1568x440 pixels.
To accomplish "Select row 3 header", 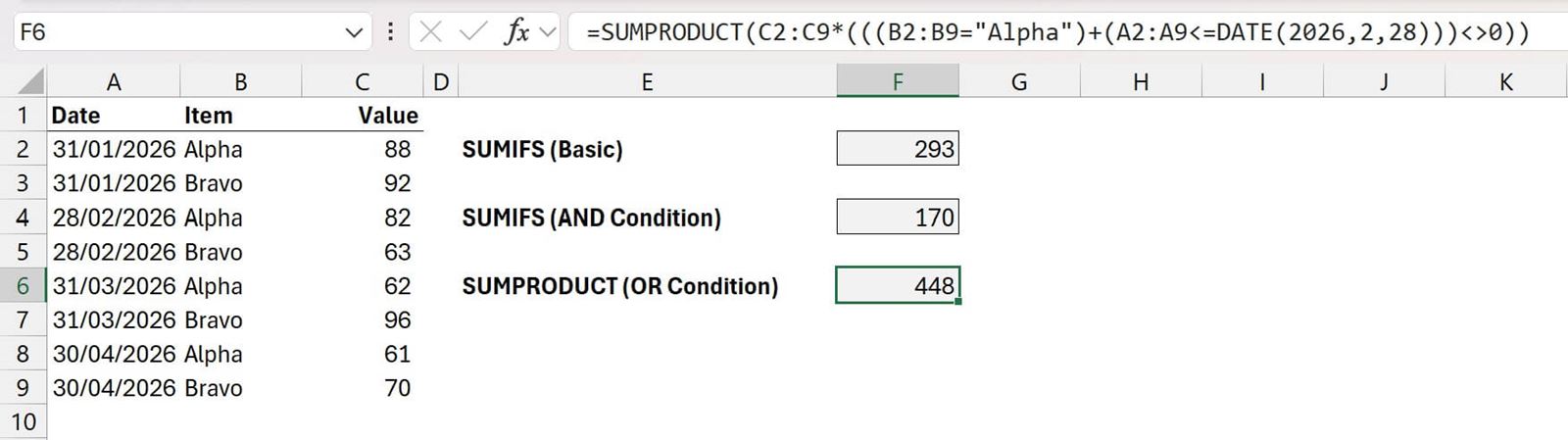I will point(24,183).
